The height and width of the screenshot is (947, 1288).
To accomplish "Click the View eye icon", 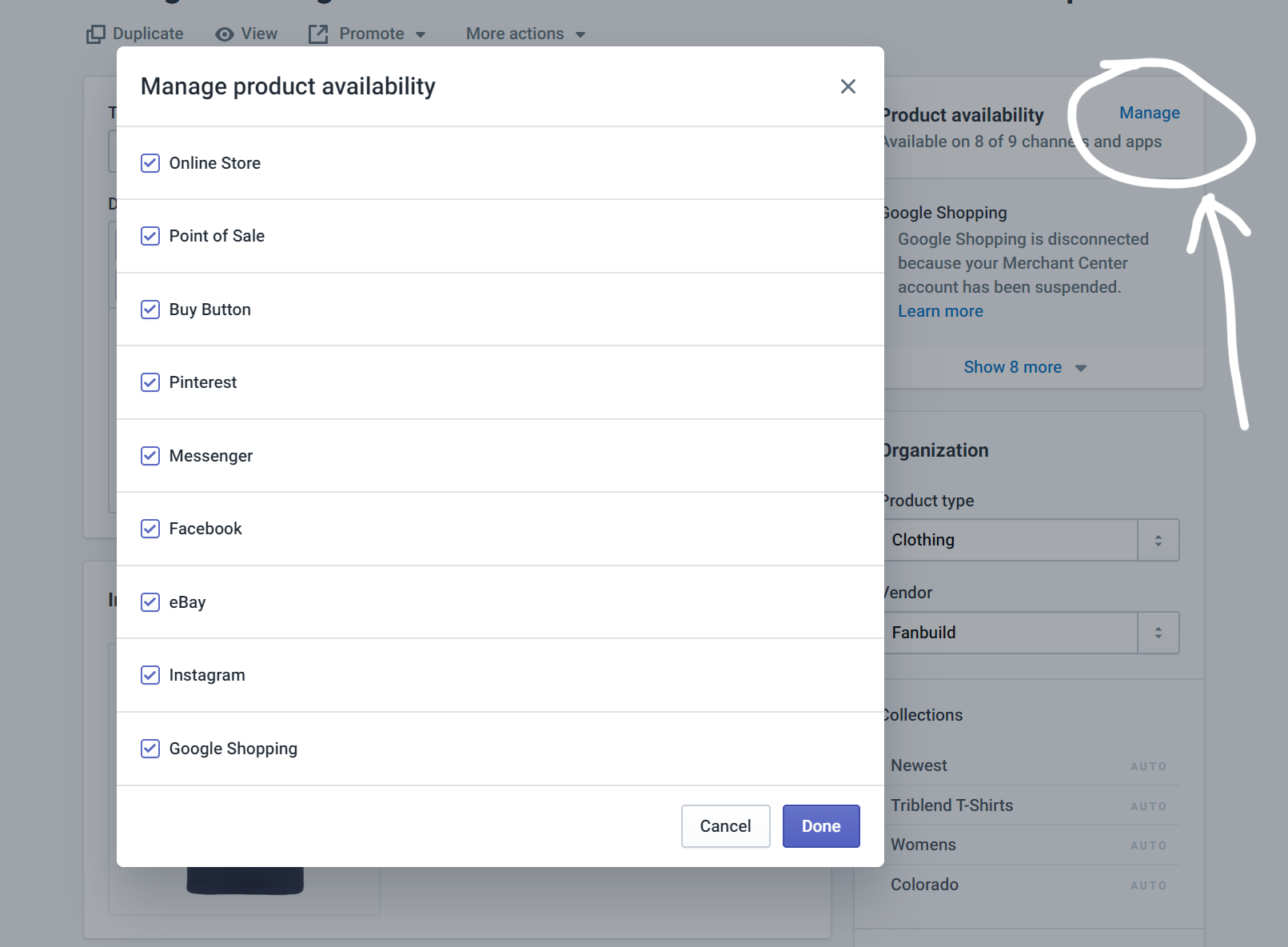I will (x=225, y=34).
